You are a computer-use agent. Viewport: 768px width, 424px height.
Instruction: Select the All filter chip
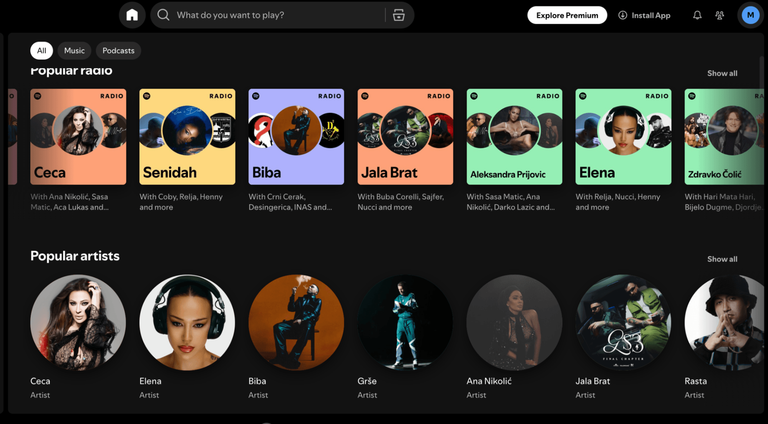pyautogui.click(x=41, y=50)
